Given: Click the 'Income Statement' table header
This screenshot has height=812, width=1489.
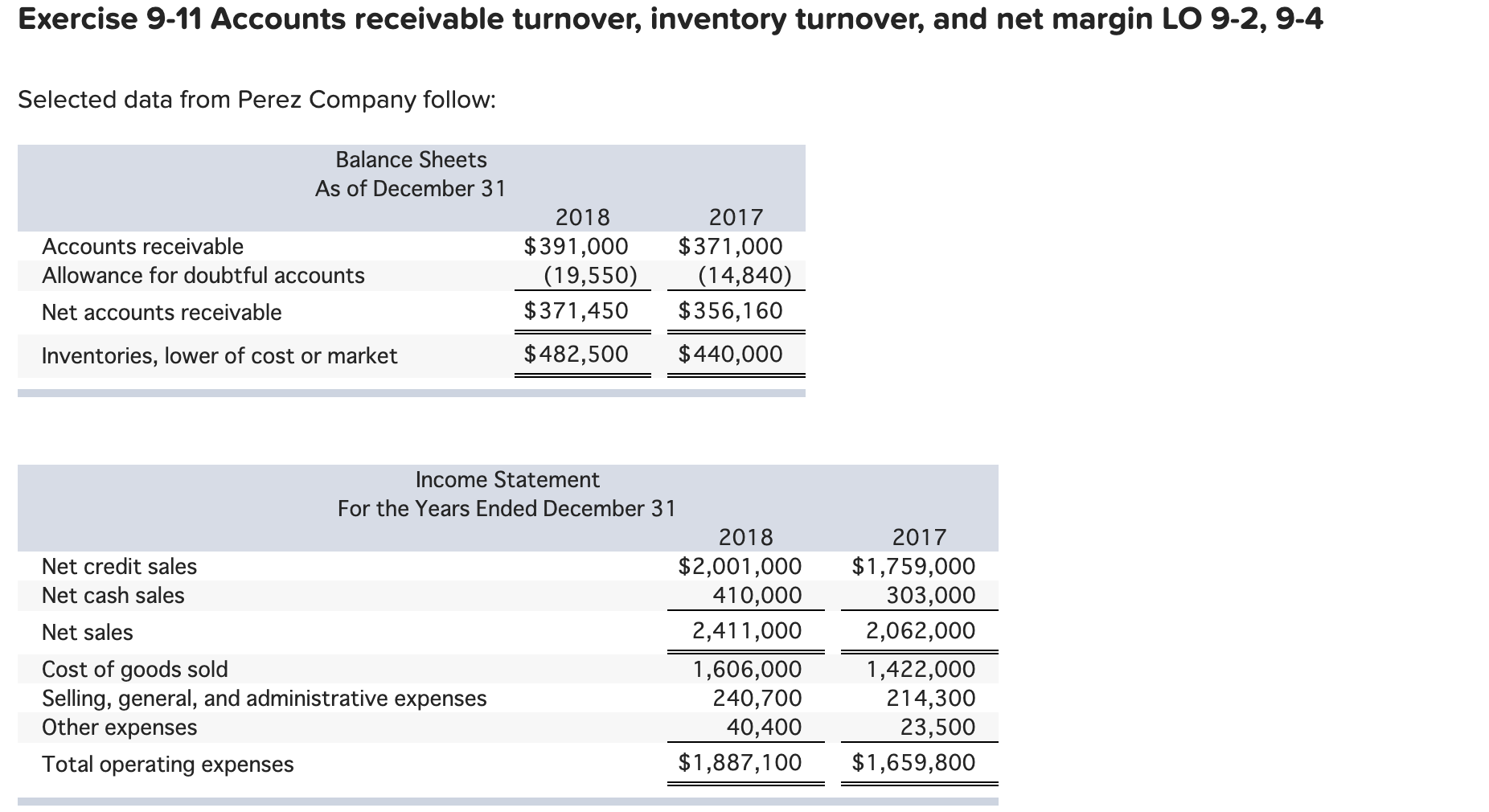Looking at the screenshot, I should [507, 479].
